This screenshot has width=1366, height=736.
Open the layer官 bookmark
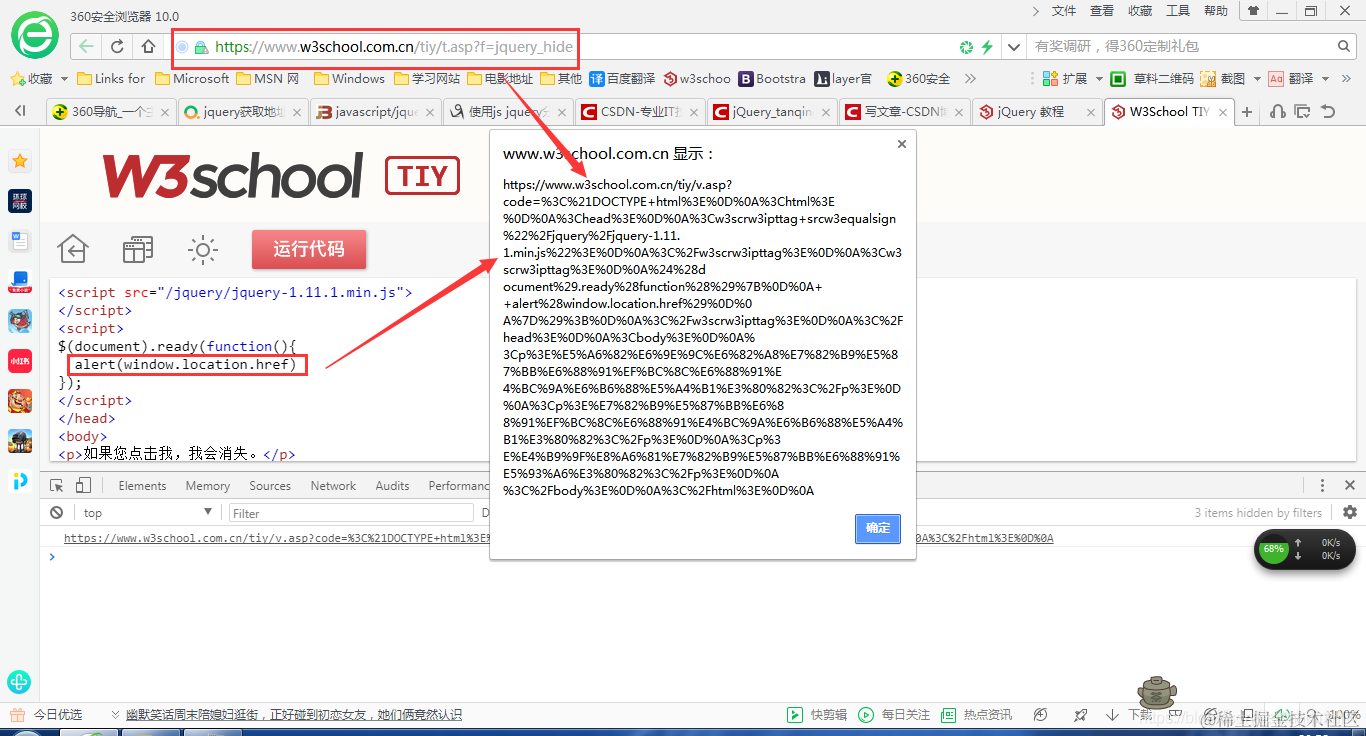(843, 78)
